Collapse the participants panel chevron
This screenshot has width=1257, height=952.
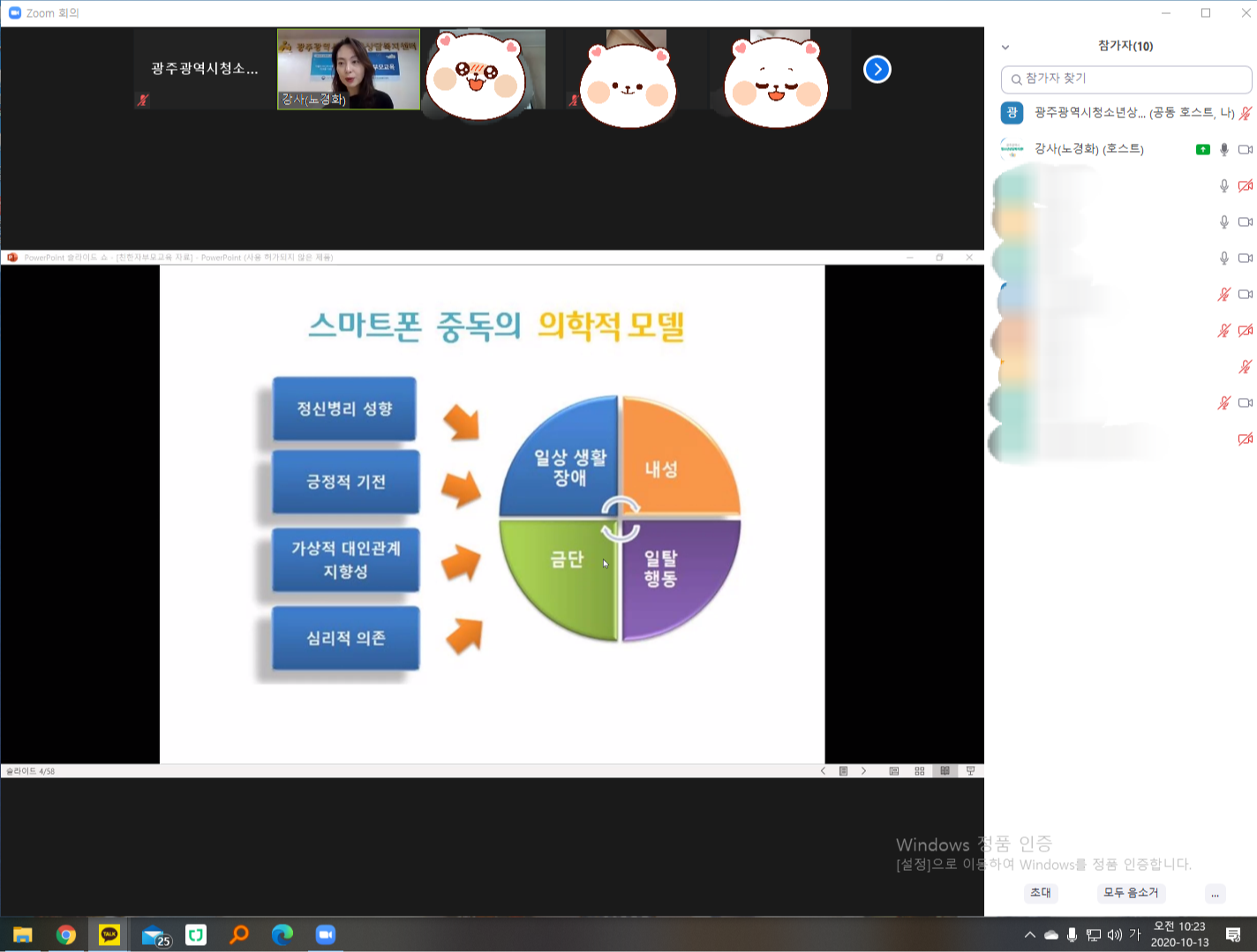click(x=1005, y=47)
